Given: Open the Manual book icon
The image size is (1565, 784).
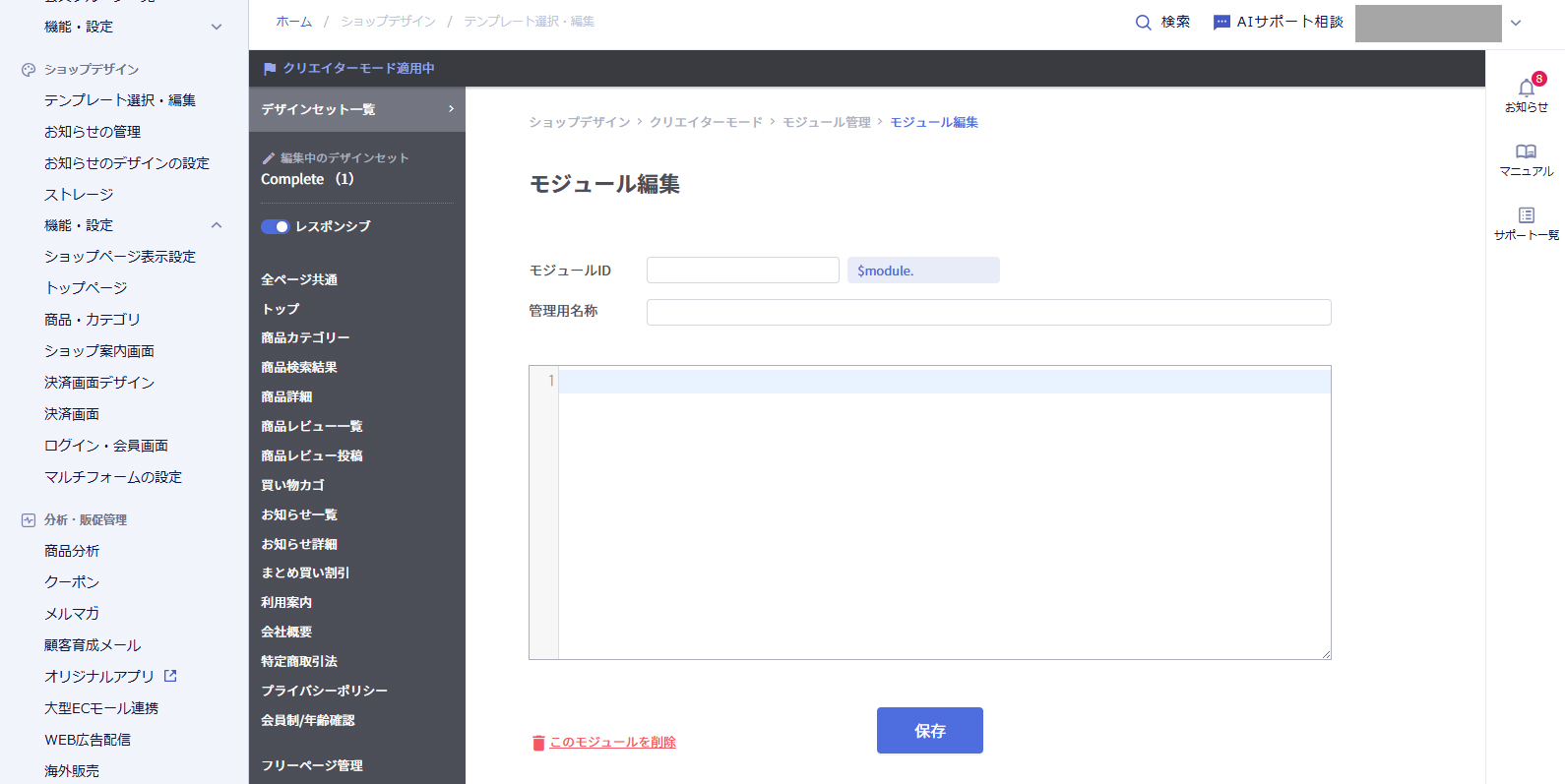Looking at the screenshot, I should (x=1526, y=151).
